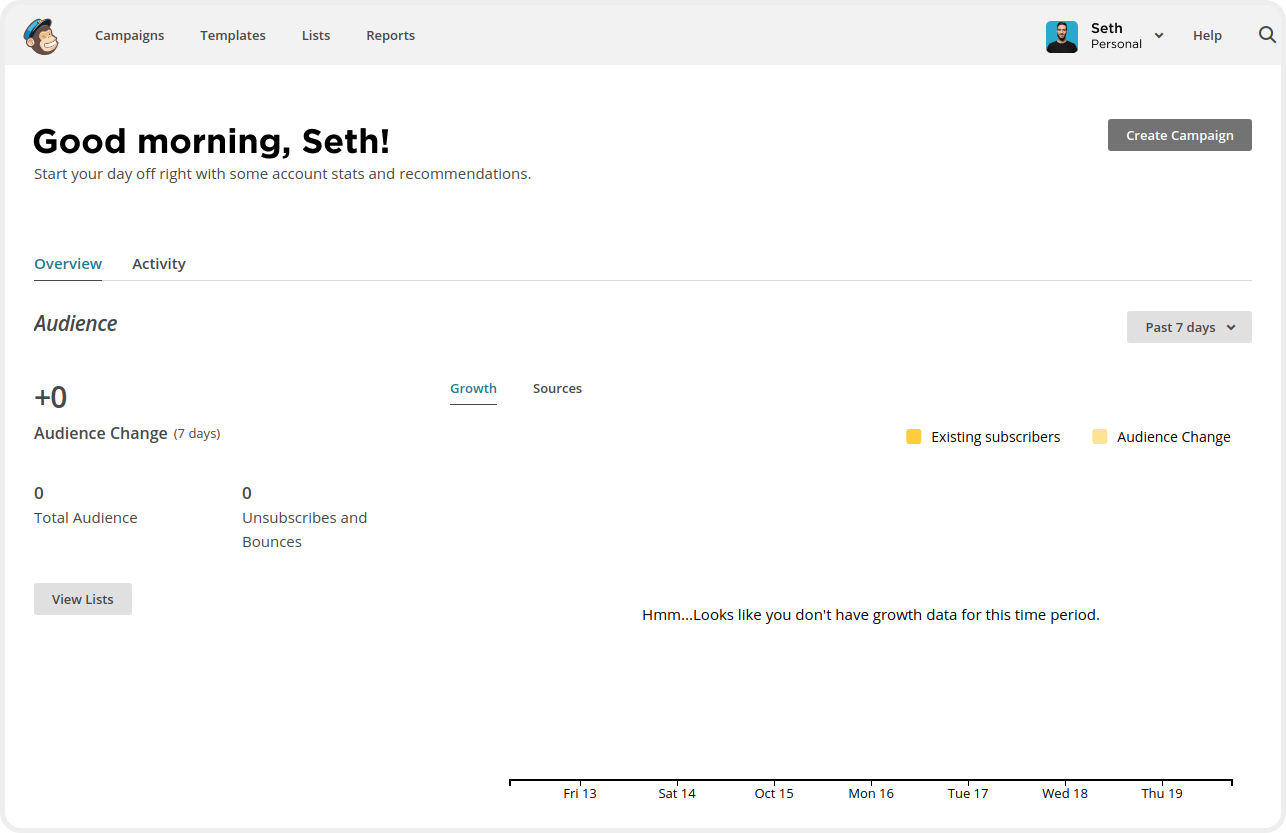Image resolution: width=1286 pixels, height=833 pixels.
Task: Click the 'Sat 14' axis label
Action: (677, 793)
